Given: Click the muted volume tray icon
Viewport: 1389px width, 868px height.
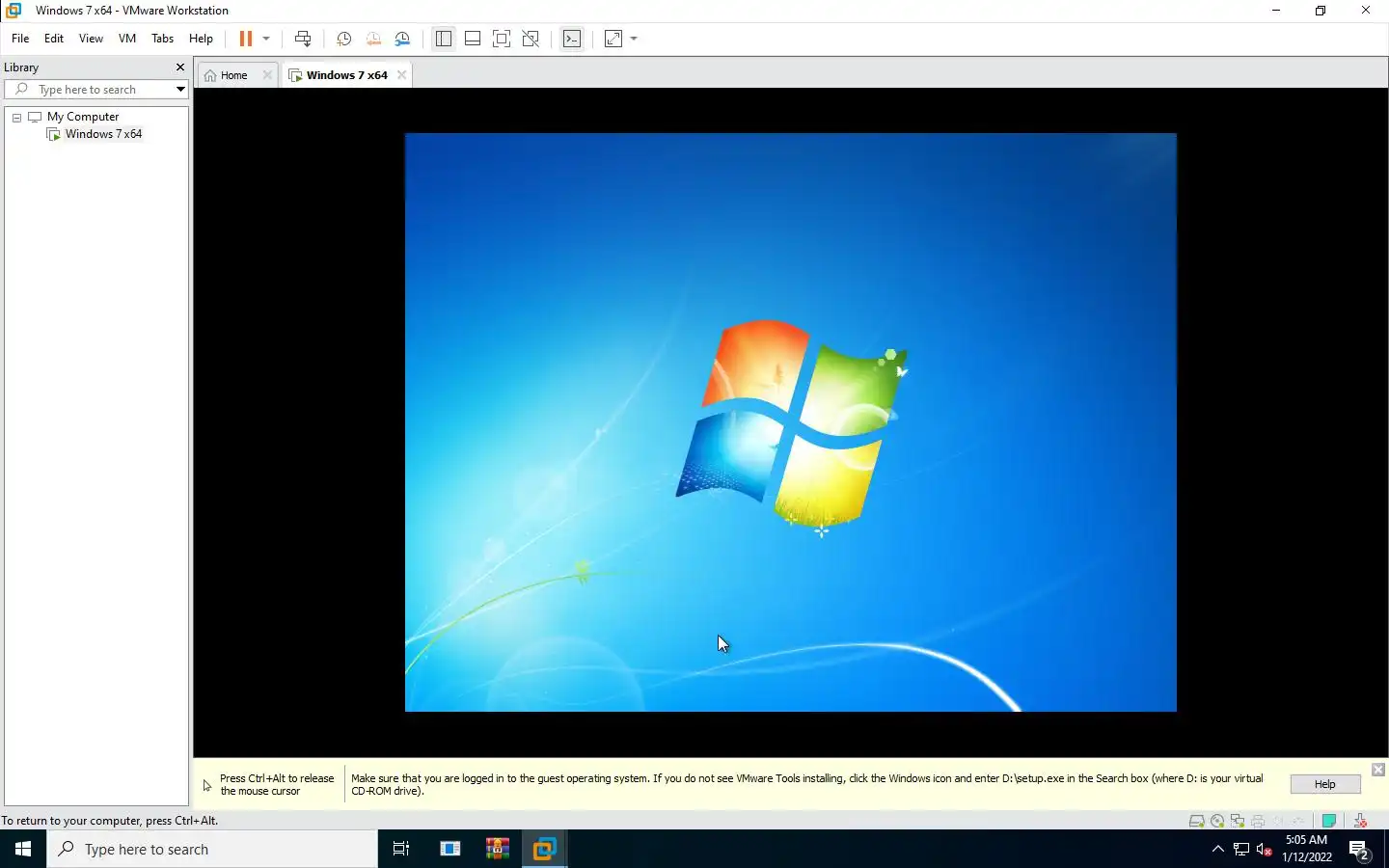Looking at the screenshot, I should pyautogui.click(x=1265, y=850).
